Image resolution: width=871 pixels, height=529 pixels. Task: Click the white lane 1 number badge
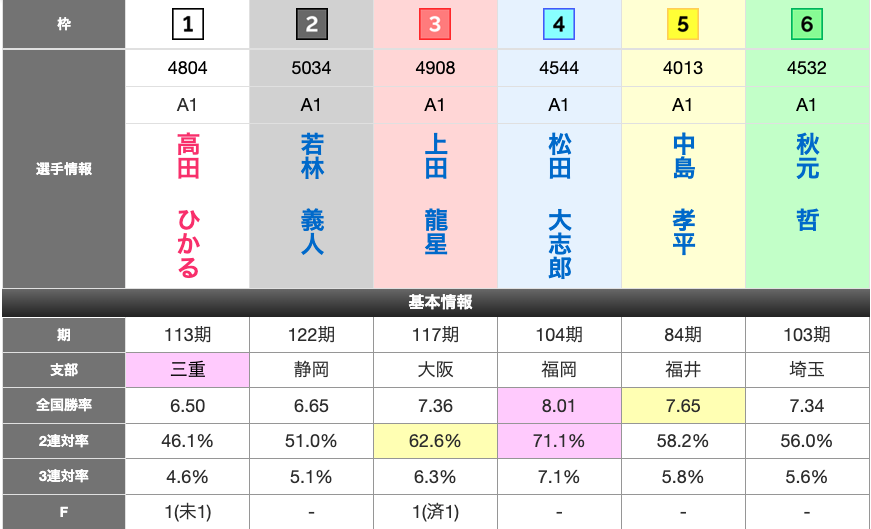188,24
